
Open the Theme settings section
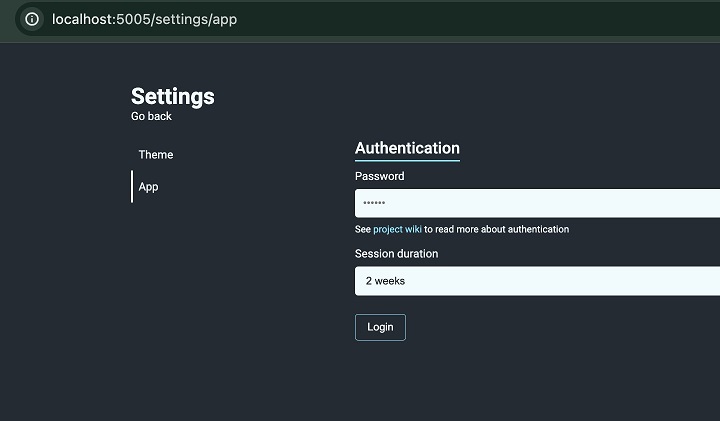tap(156, 155)
